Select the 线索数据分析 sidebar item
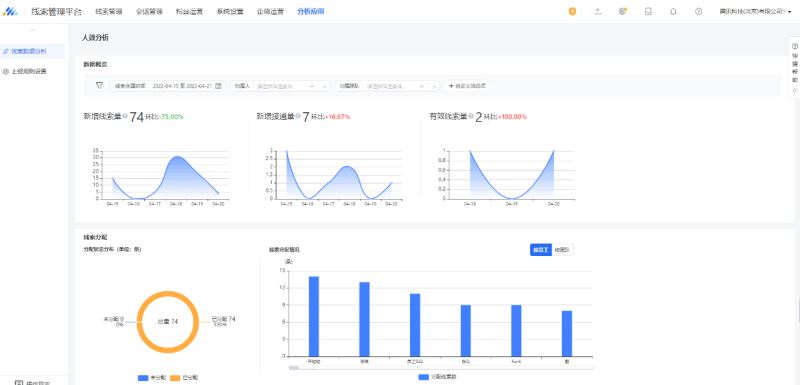The width and height of the screenshot is (800, 385). [33, 51]
